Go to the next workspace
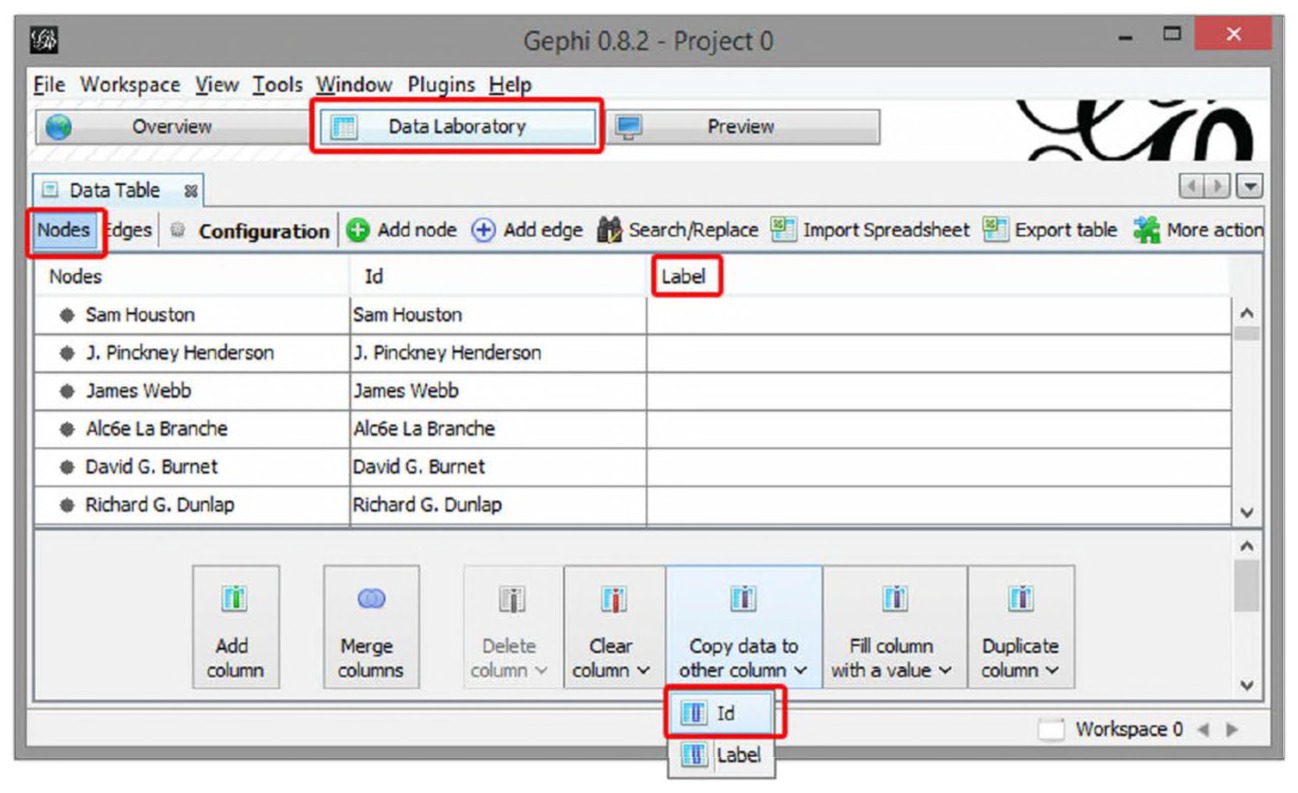The height and width of the screenshot is (793, 1298). [1230, 730]
